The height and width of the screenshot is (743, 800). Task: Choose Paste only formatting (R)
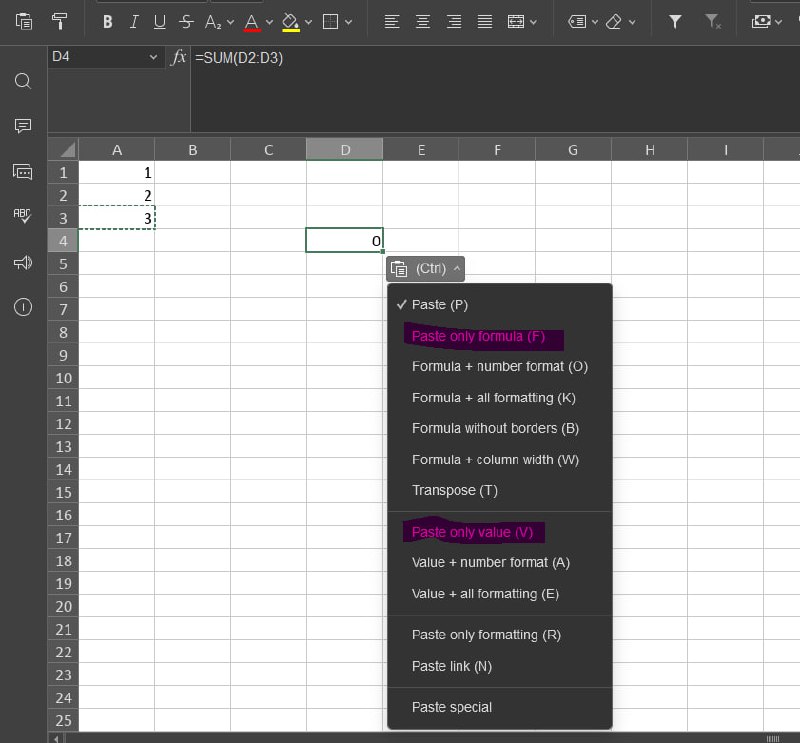tap(499, 635)
